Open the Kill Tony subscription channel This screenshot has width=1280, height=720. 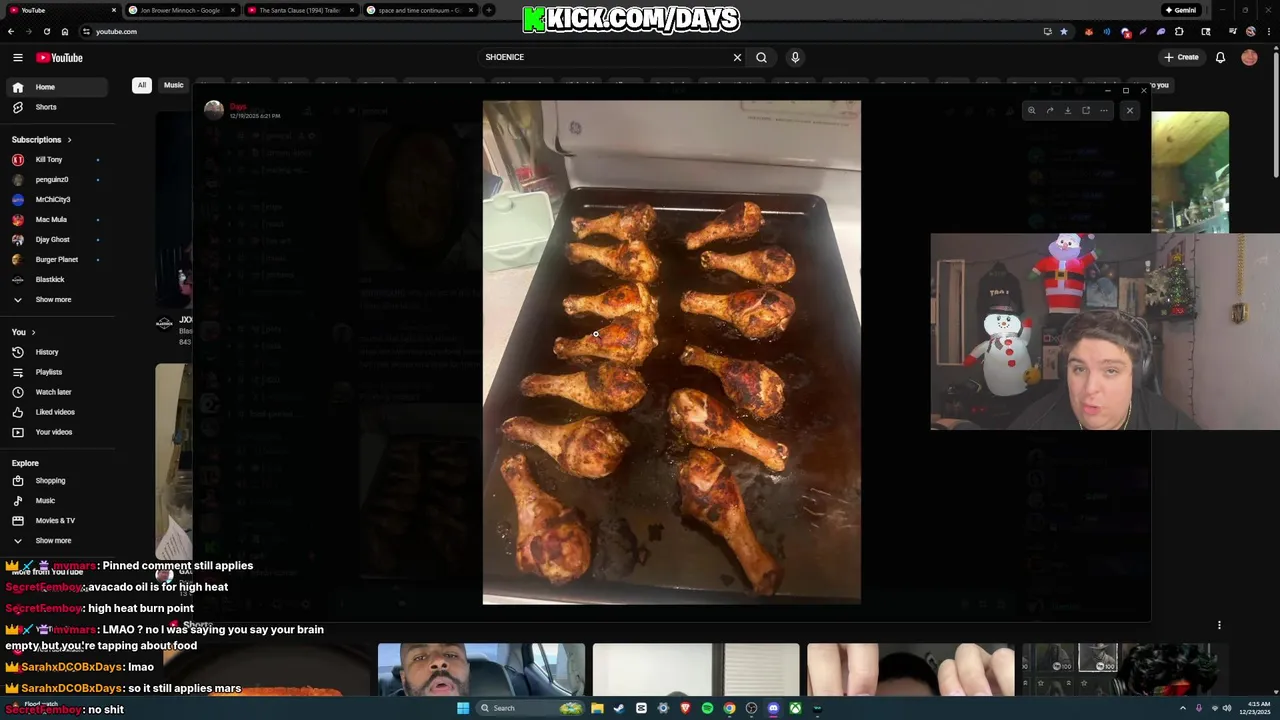[57, 160]
